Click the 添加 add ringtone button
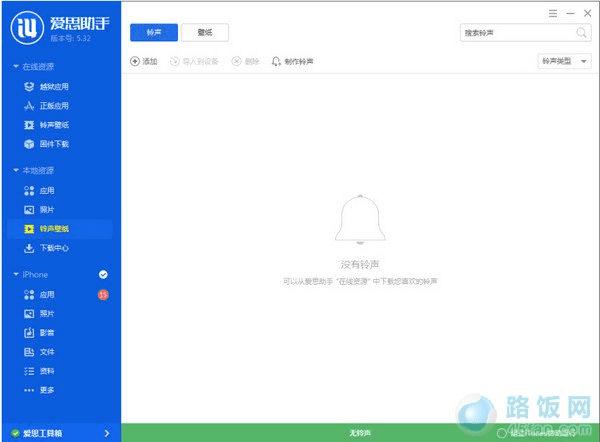The height and width of the screenshot is (442, 600). tap(144, 61)
